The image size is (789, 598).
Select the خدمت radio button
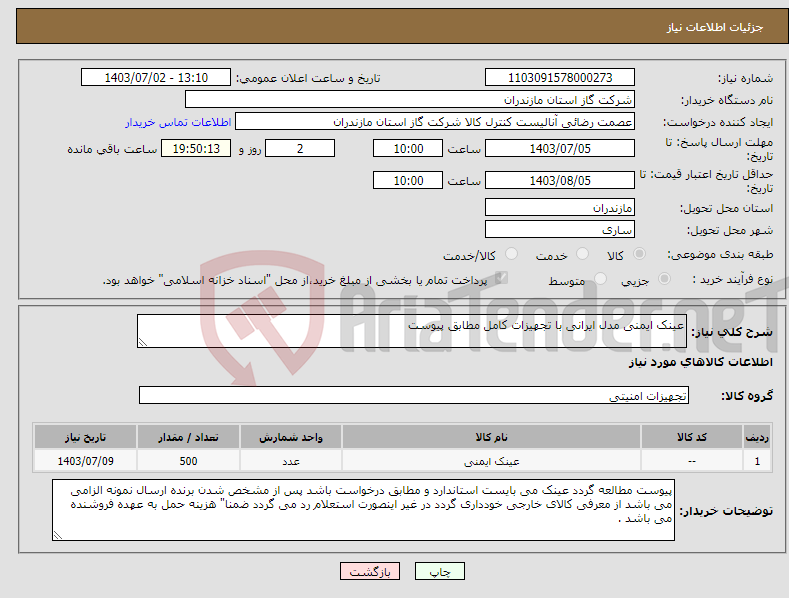pos(582,254)
